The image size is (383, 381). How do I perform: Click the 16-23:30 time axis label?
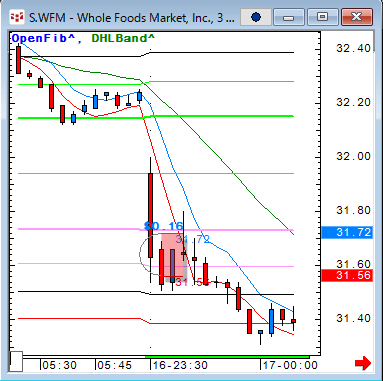click(x=180, y=365)
